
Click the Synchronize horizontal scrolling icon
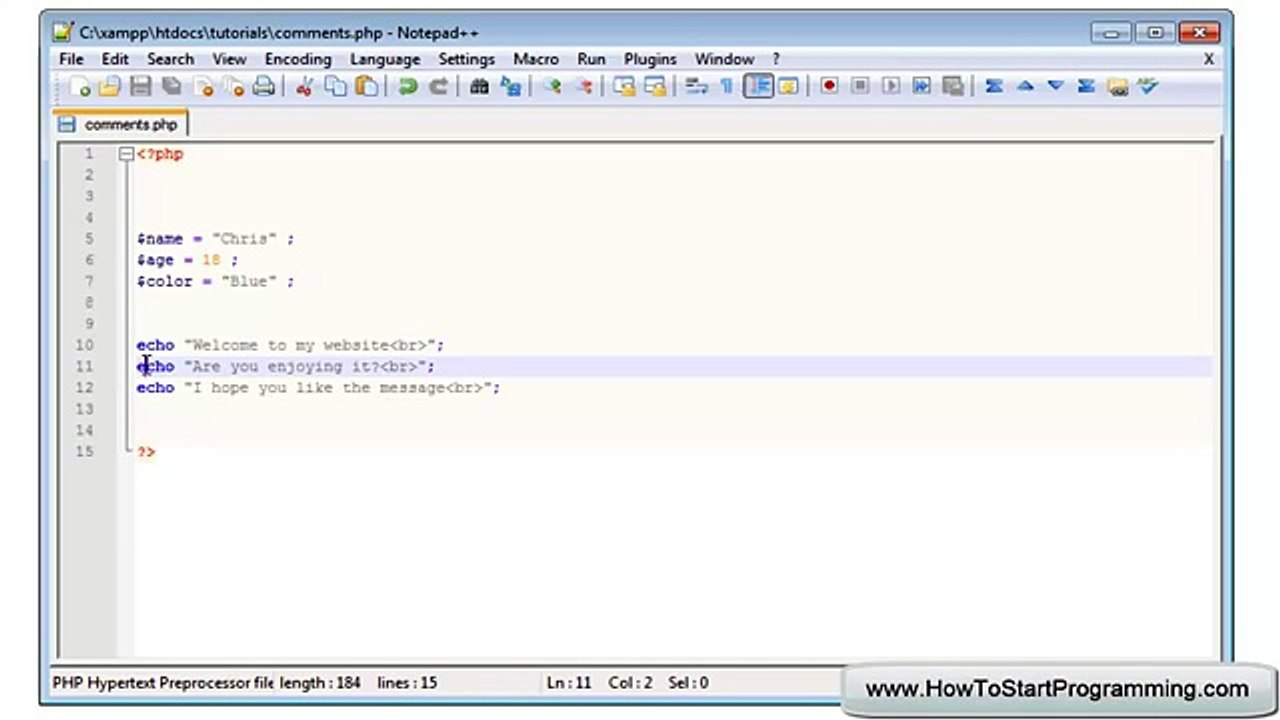pos(656,87)
